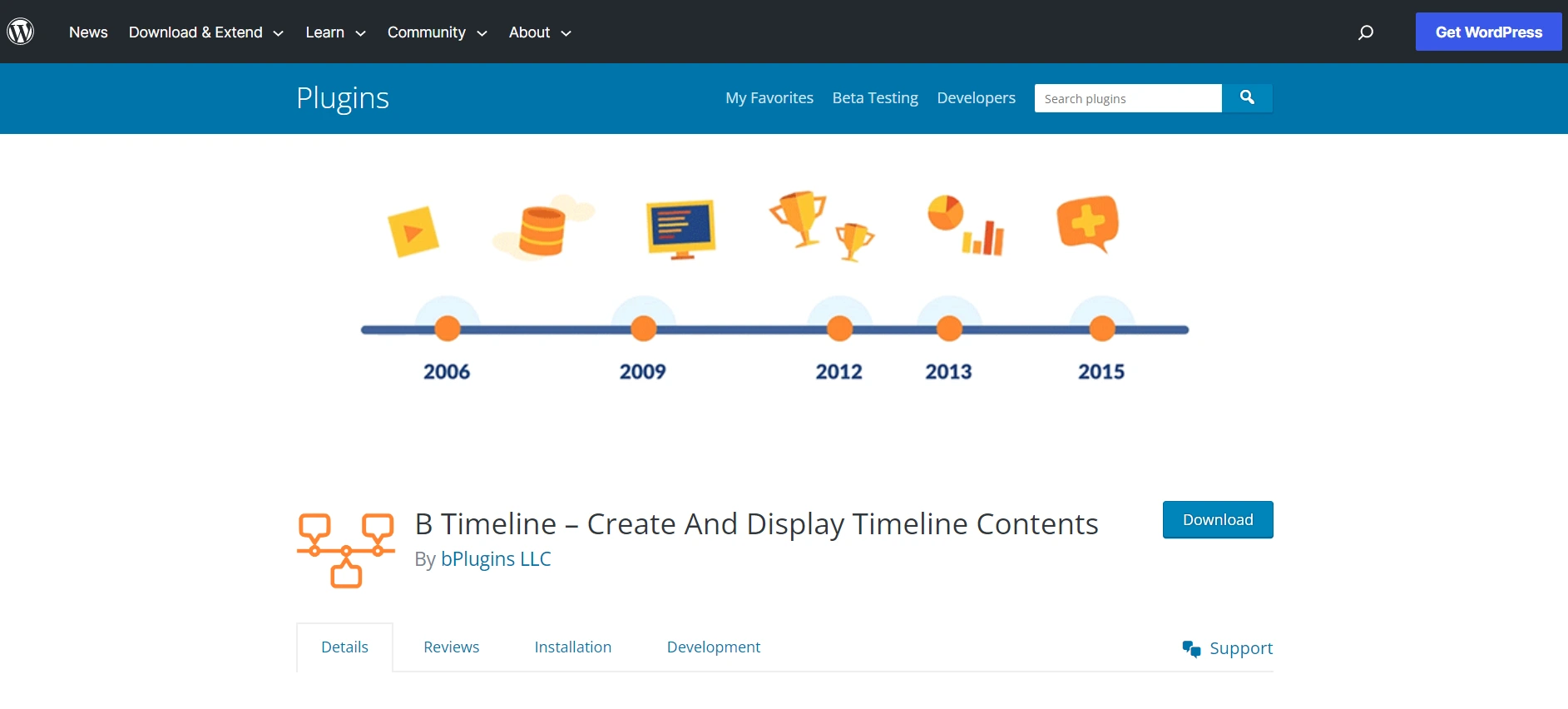
Task: Open the site search magnifier icon
Action: (1365, 32)
